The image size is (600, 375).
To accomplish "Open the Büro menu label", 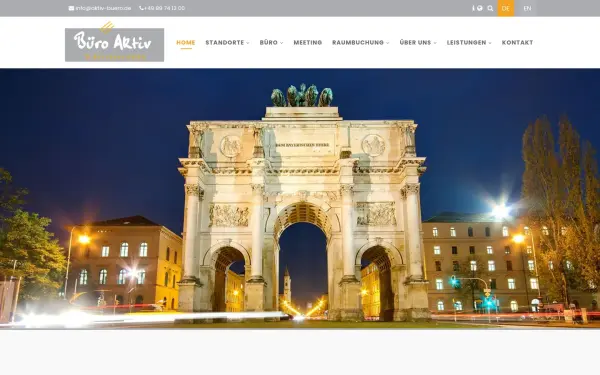I will [268, 42].
